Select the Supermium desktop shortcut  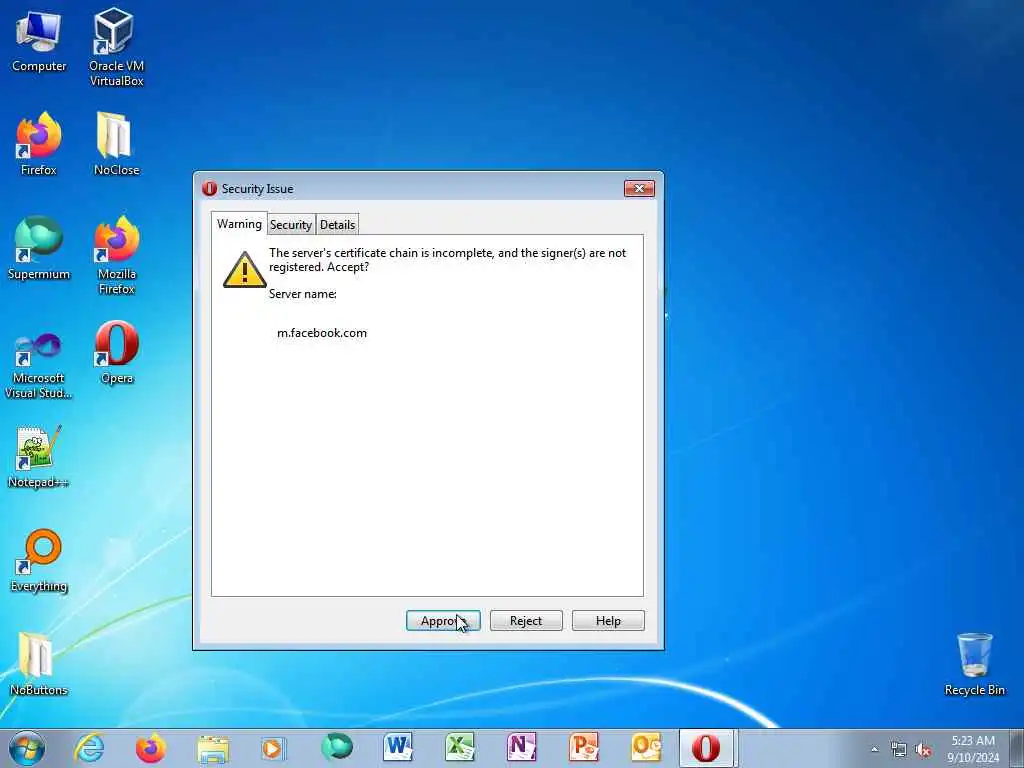pos(39,248)
